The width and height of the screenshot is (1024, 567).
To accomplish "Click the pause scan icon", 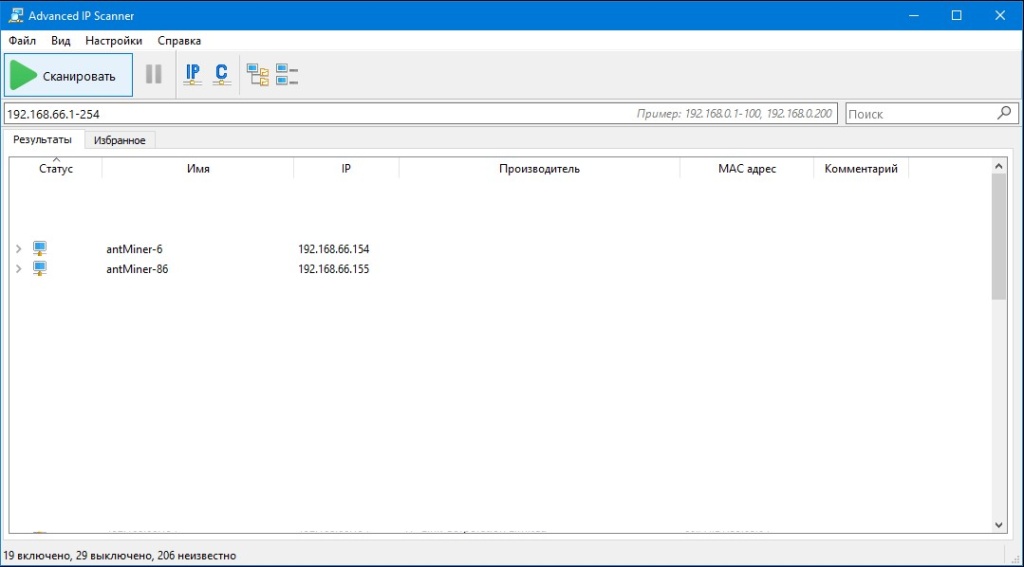I will click(153, 74).
